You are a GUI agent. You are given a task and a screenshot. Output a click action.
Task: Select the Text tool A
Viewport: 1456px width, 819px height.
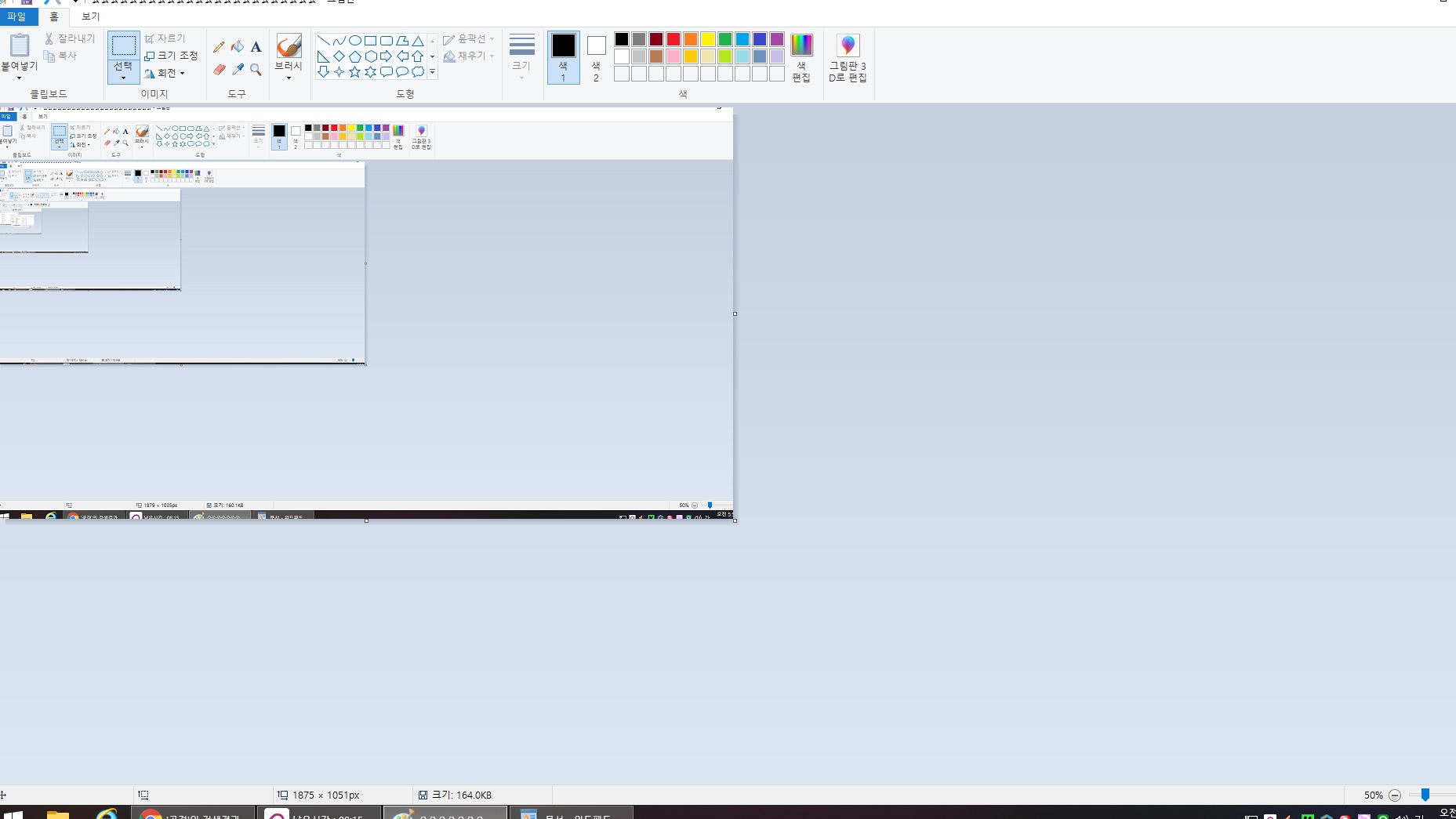(x=256, y=47)
